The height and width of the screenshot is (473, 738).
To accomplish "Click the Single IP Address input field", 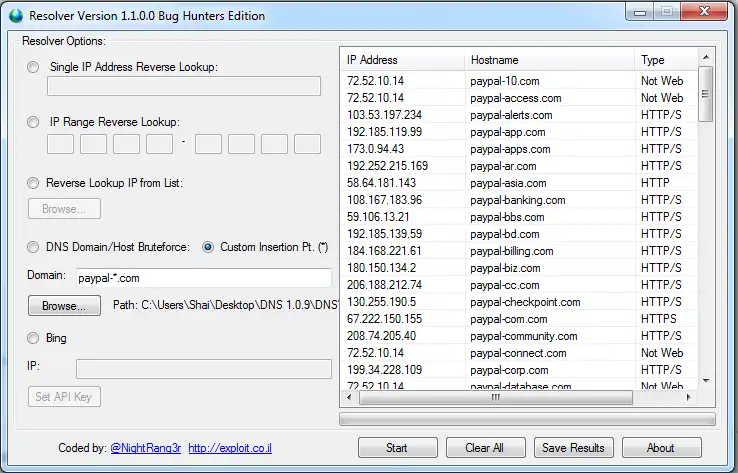I will click(x=184, y=86).
